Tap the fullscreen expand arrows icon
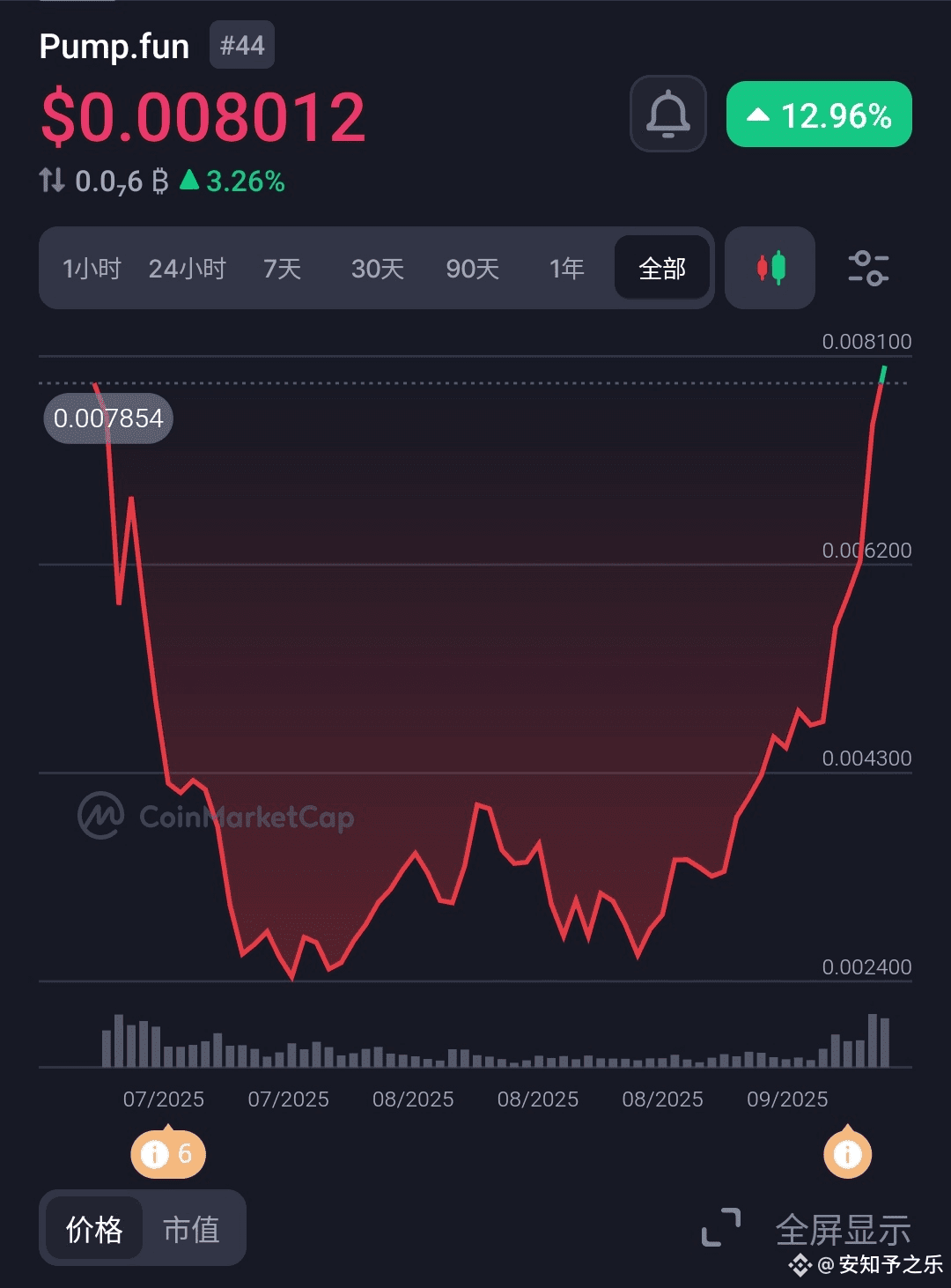951x1288 pixels. click(721, 1228)
